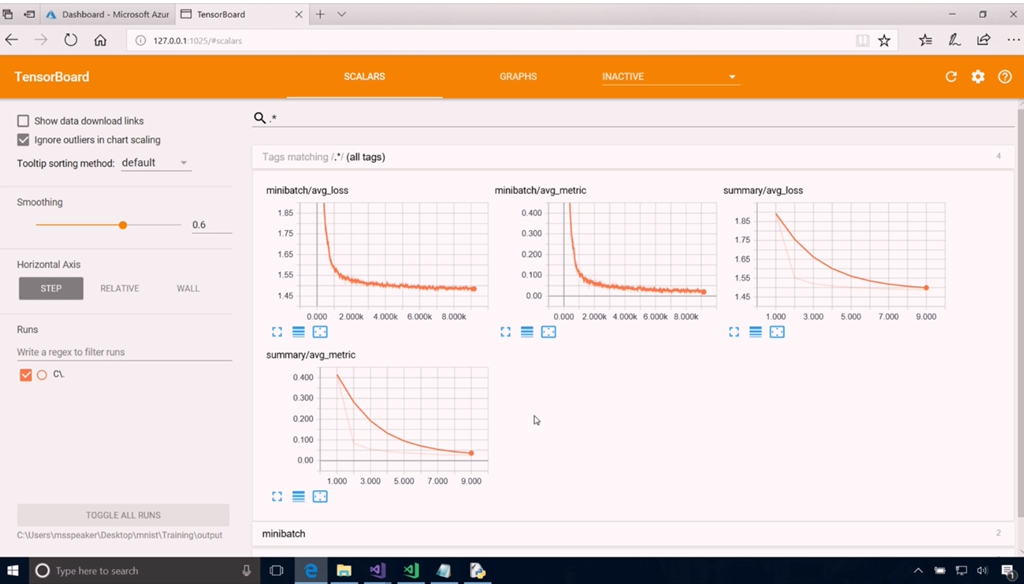1024x584 pixels.
Task: Fit domain to data on summary/avg_loss chart
Action: (777, 332)
